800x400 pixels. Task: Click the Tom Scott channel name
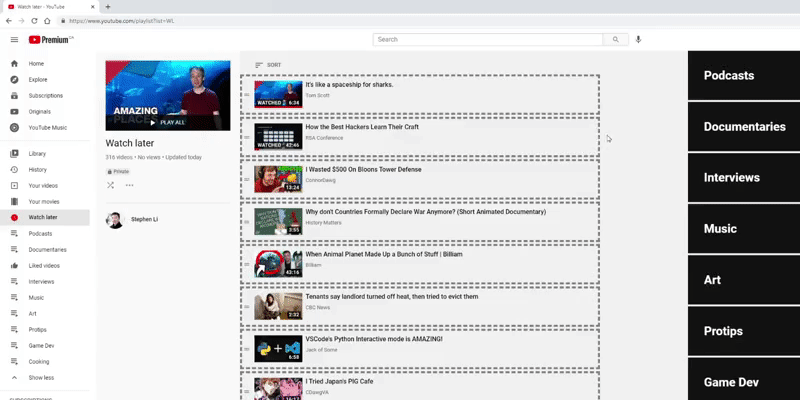317,95
